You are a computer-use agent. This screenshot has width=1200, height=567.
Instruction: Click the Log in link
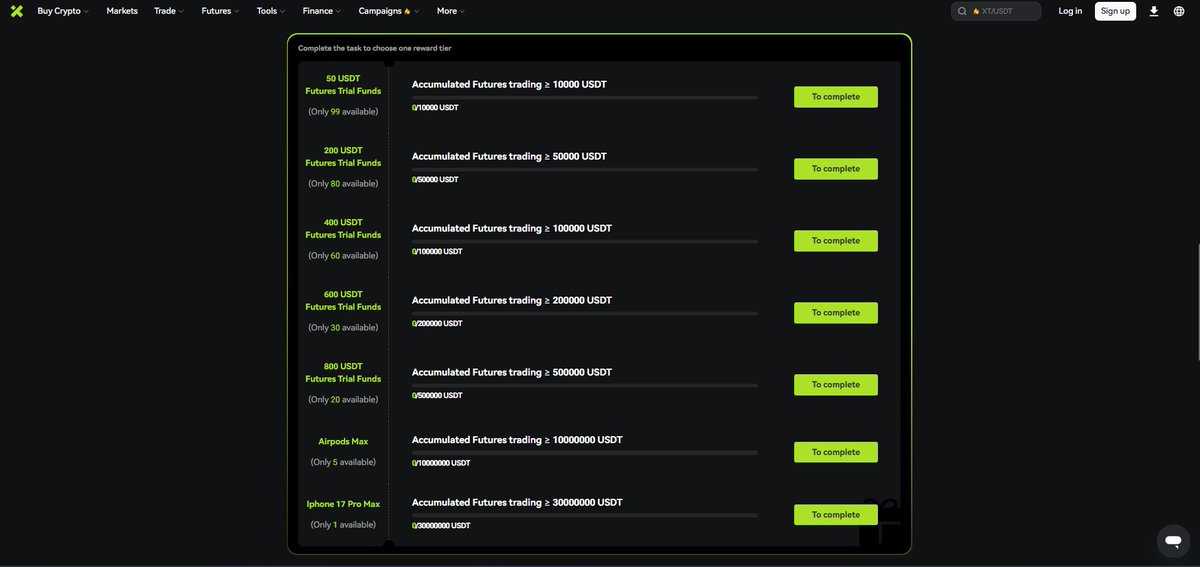coord(1070,11)
